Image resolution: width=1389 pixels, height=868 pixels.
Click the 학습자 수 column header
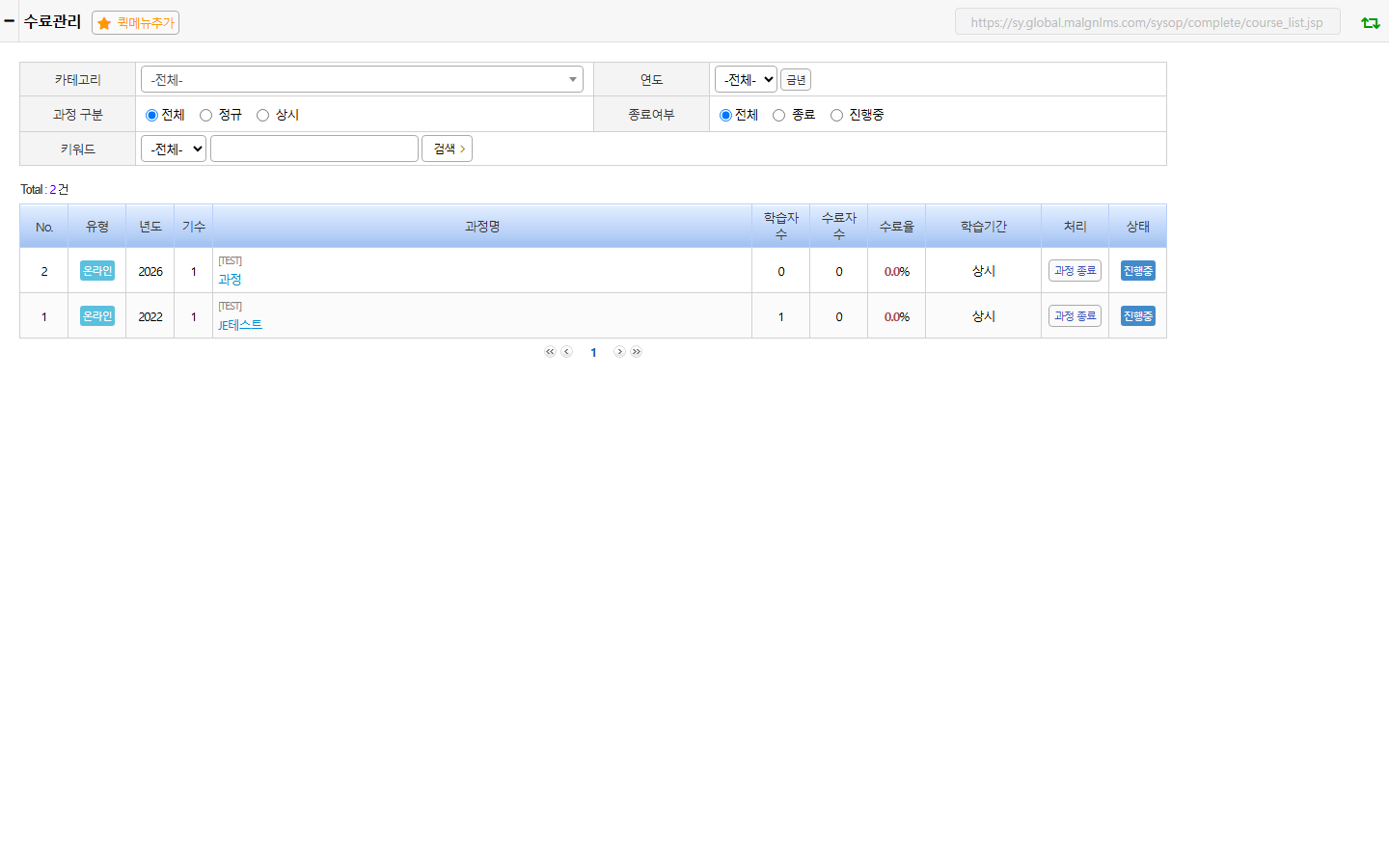[x=781, y=227]
